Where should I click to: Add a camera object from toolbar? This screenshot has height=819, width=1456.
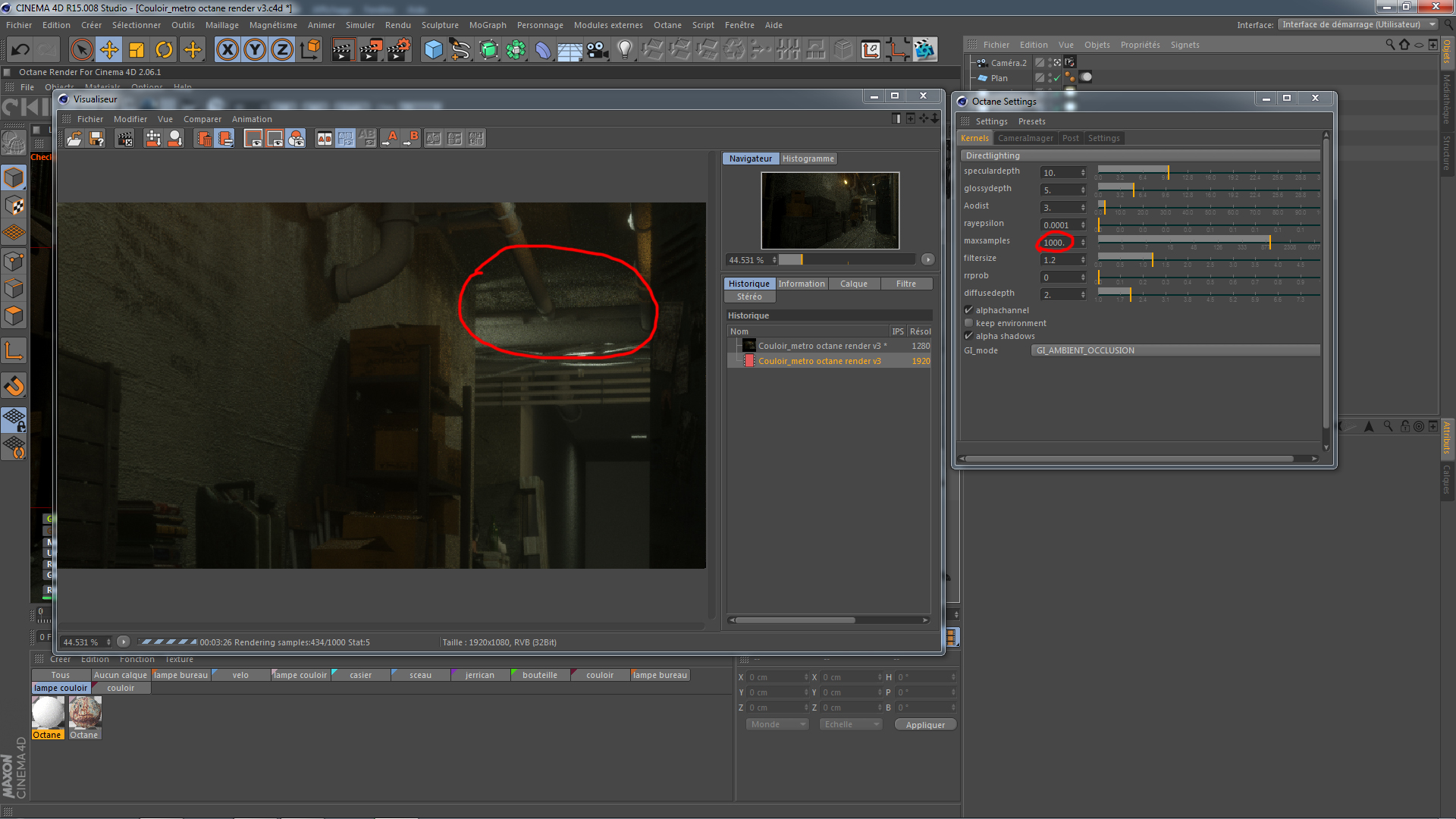coord(598,50)
